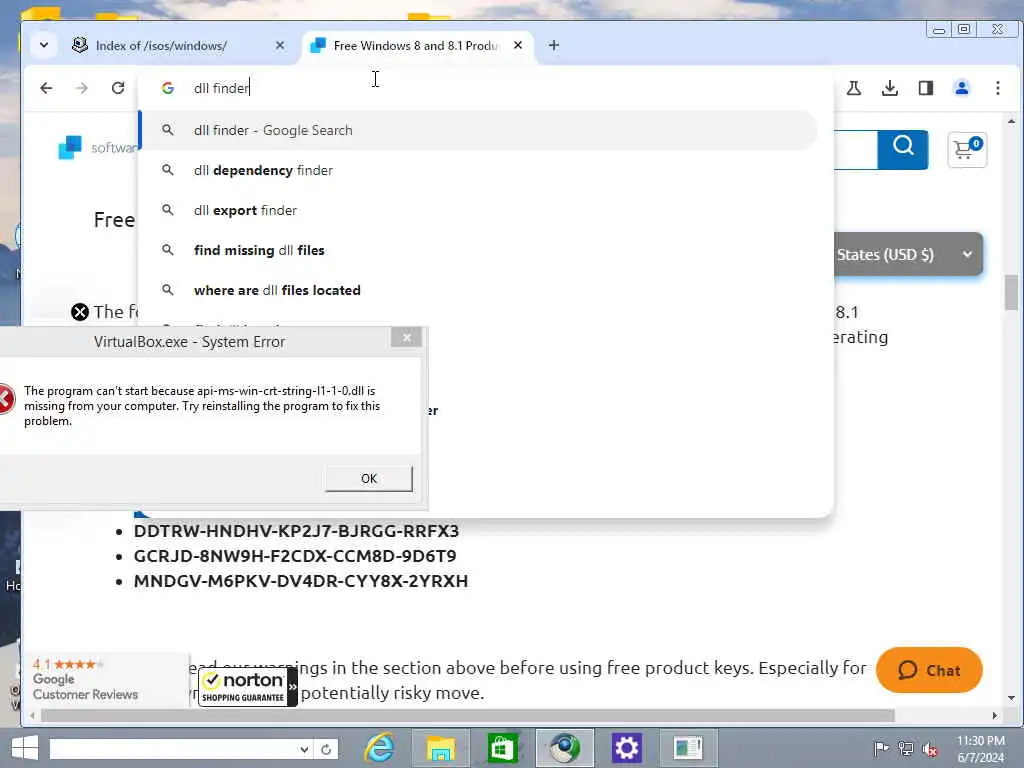Click the browser globe taskbar icon
Viewport: 1024px width, 768px height.
point(564,748)
